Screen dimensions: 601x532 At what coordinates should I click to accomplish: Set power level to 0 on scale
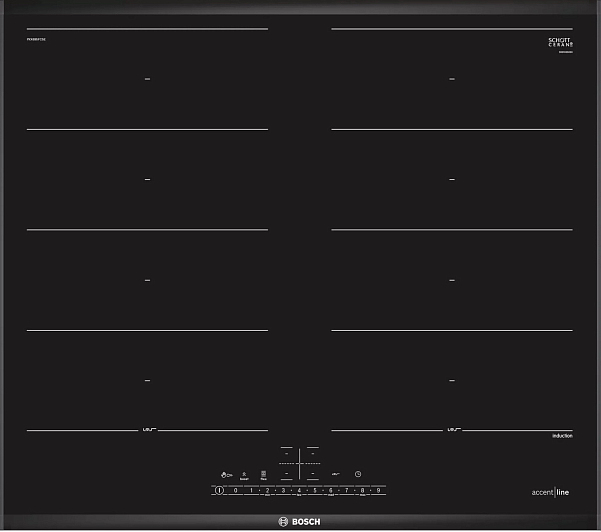[235, 491]
